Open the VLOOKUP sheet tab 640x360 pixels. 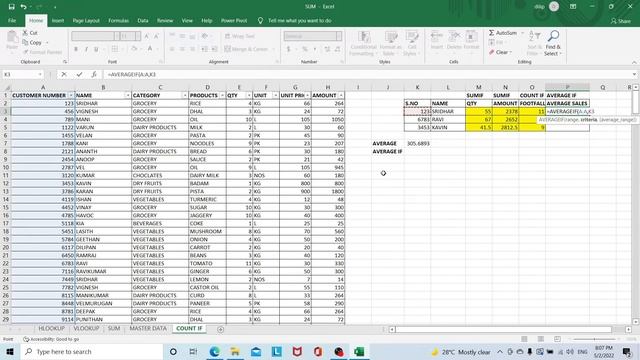click(86, 329)
